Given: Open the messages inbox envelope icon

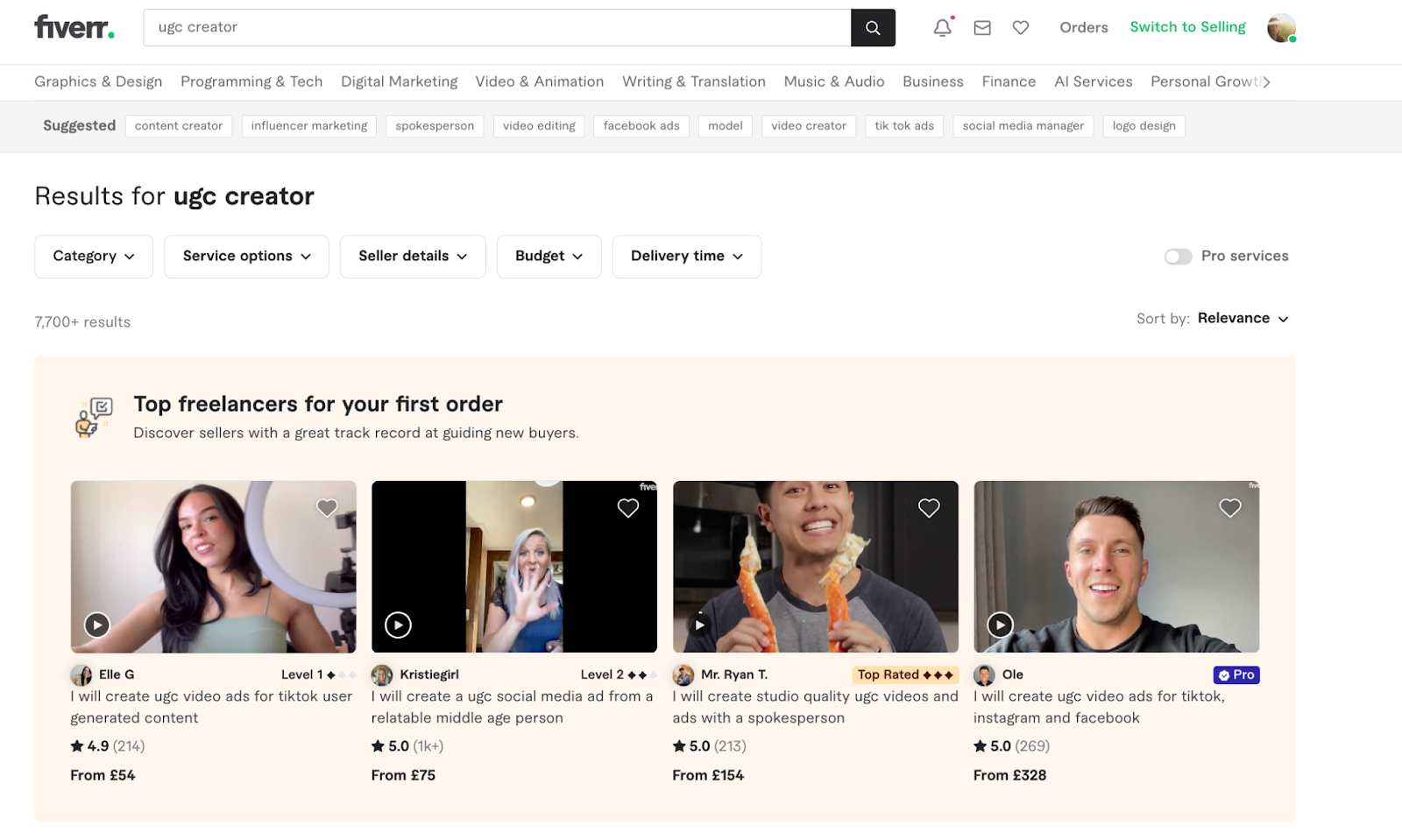Looking at the screenshot, I should pyautogui.click(x=981, y=27).
